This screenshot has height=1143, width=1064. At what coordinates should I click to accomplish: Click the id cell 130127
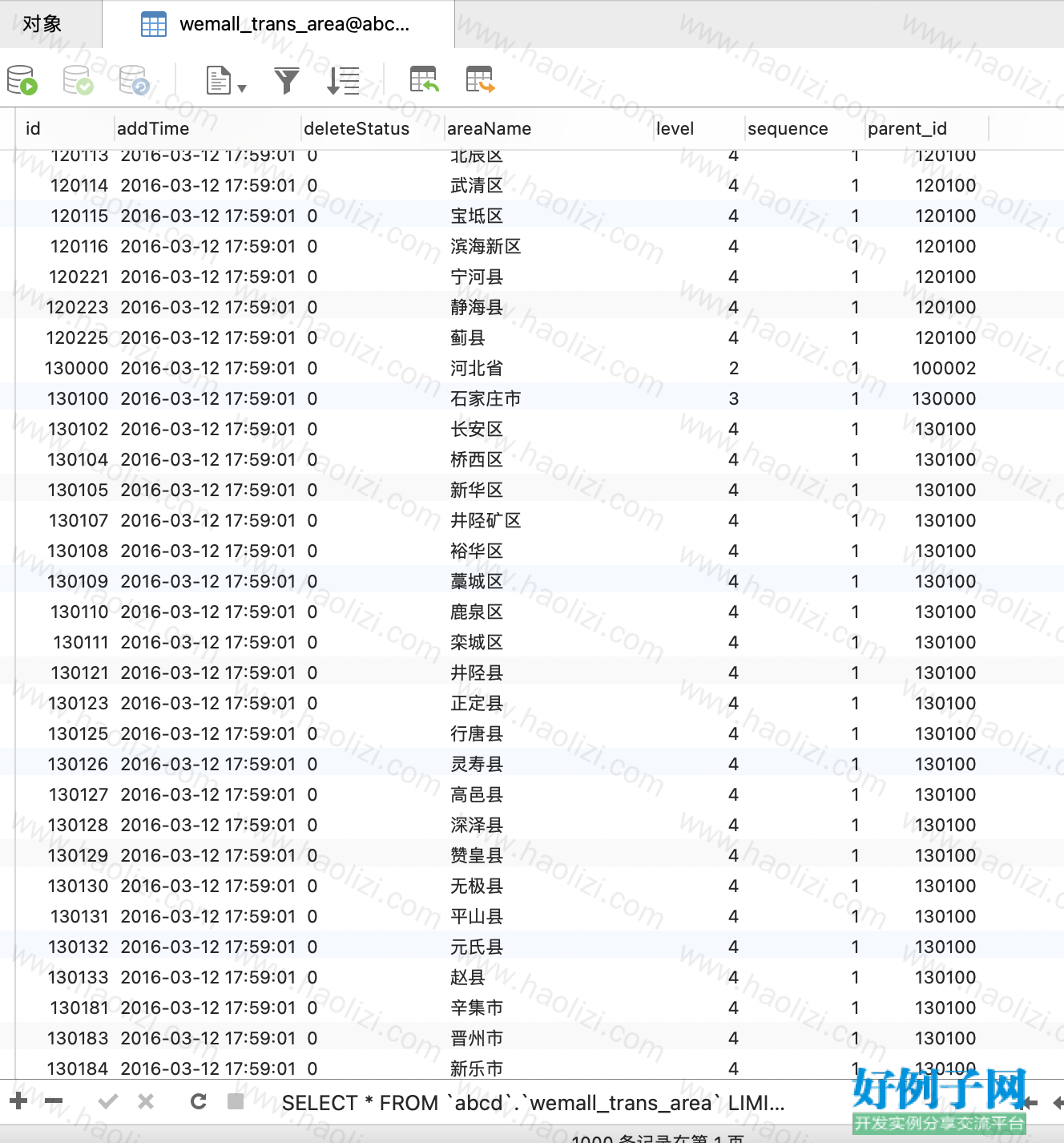(x=78, y=794)
